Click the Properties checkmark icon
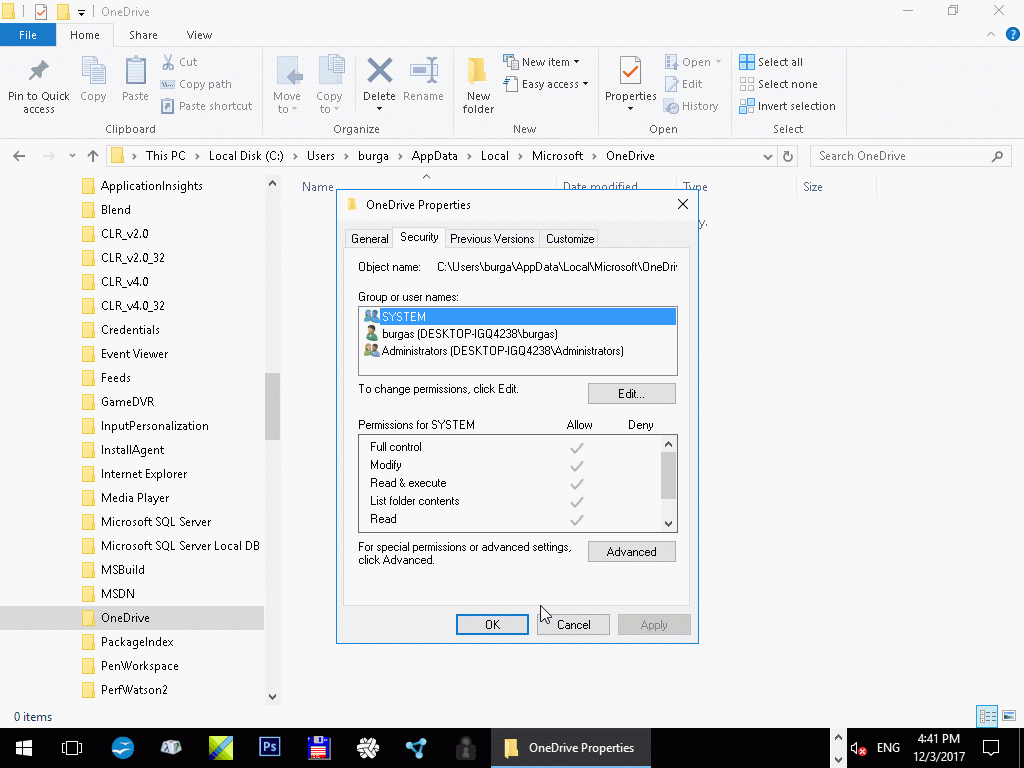This screenshot has height=768, width=1024. [630, 71]
